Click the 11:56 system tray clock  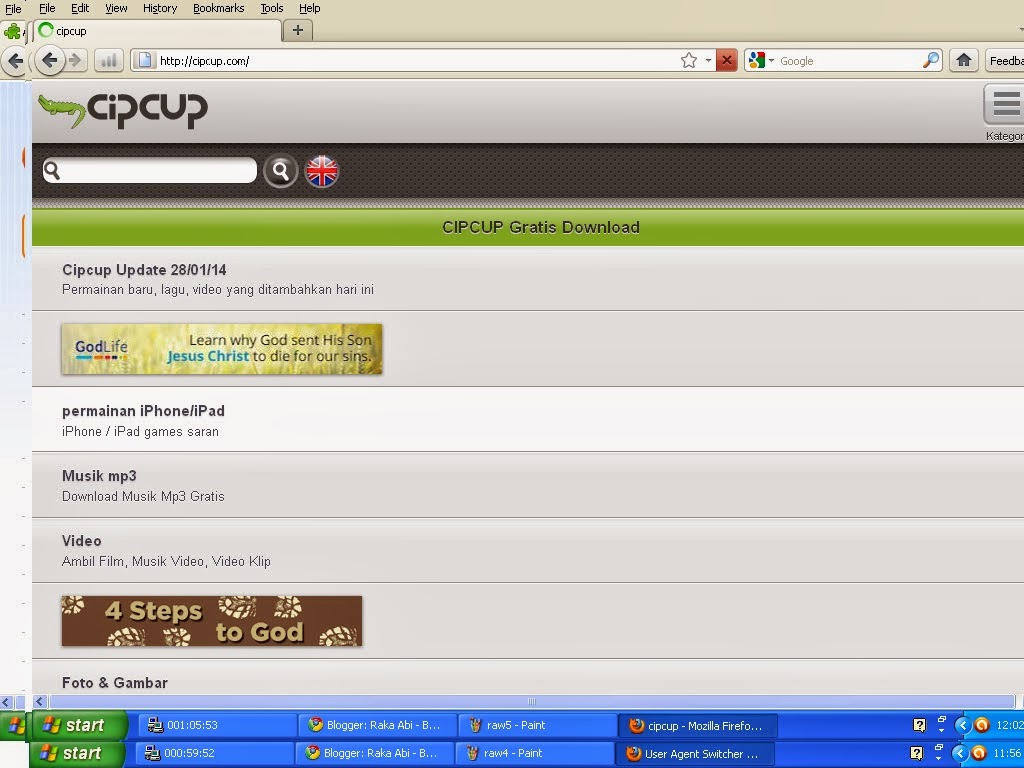(x=1007, y=753)
